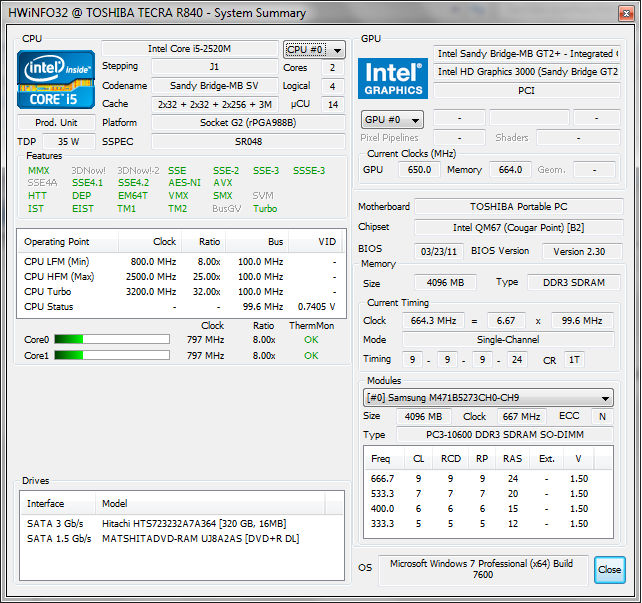Click the AES-NI feature label
This screenshot has width=642, height=603.
pos(185,183)
